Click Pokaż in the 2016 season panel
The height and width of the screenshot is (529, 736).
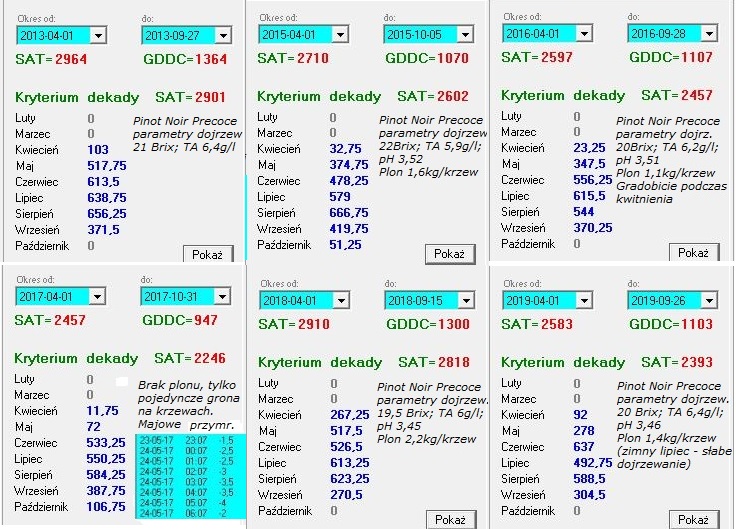coord(692,253)
